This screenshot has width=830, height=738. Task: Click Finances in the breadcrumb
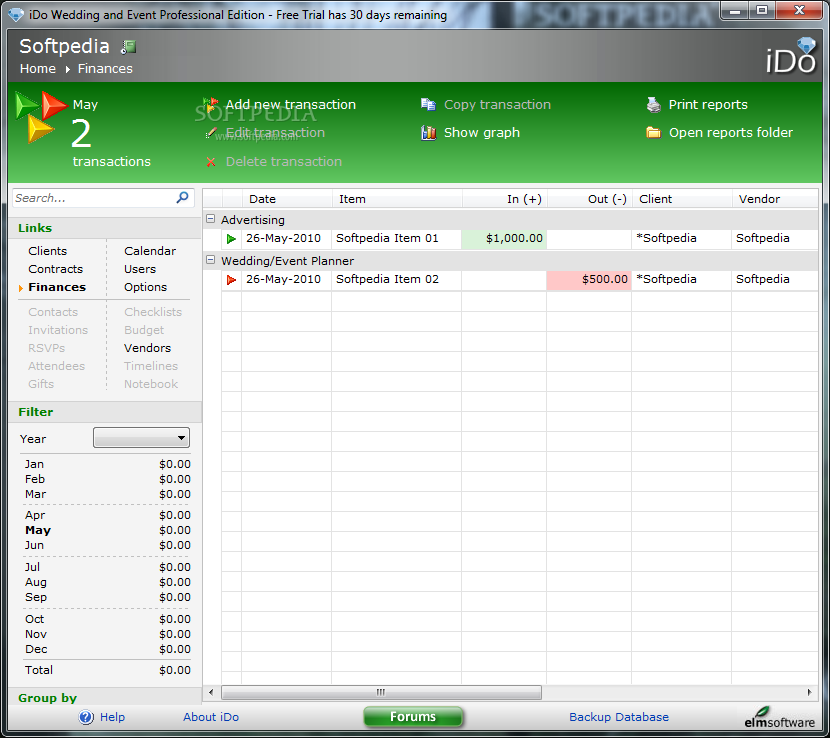(x=105, y=69)
